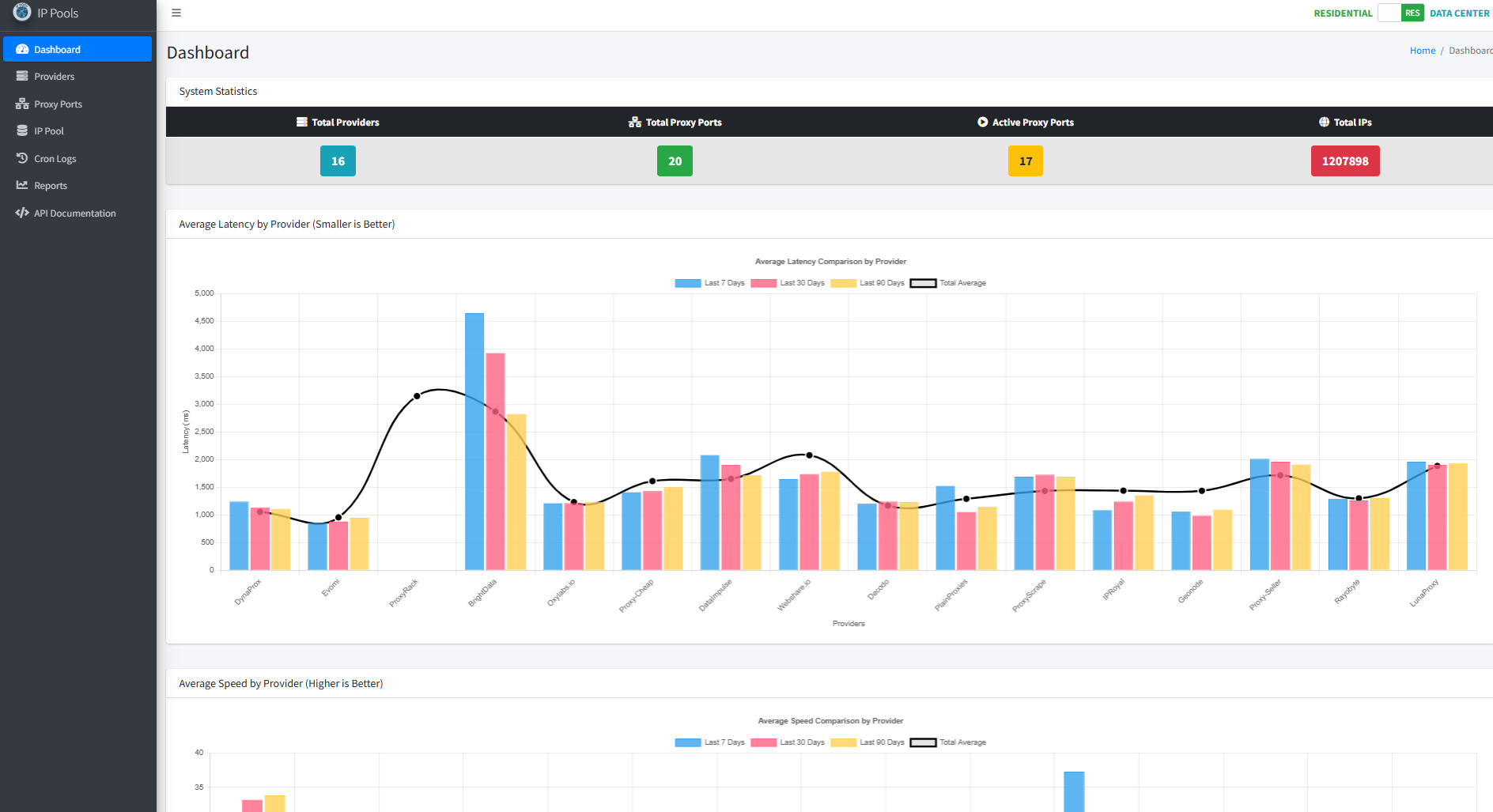
Task: Click the IP Pools logo icon
Action: (x=22, y=12)
